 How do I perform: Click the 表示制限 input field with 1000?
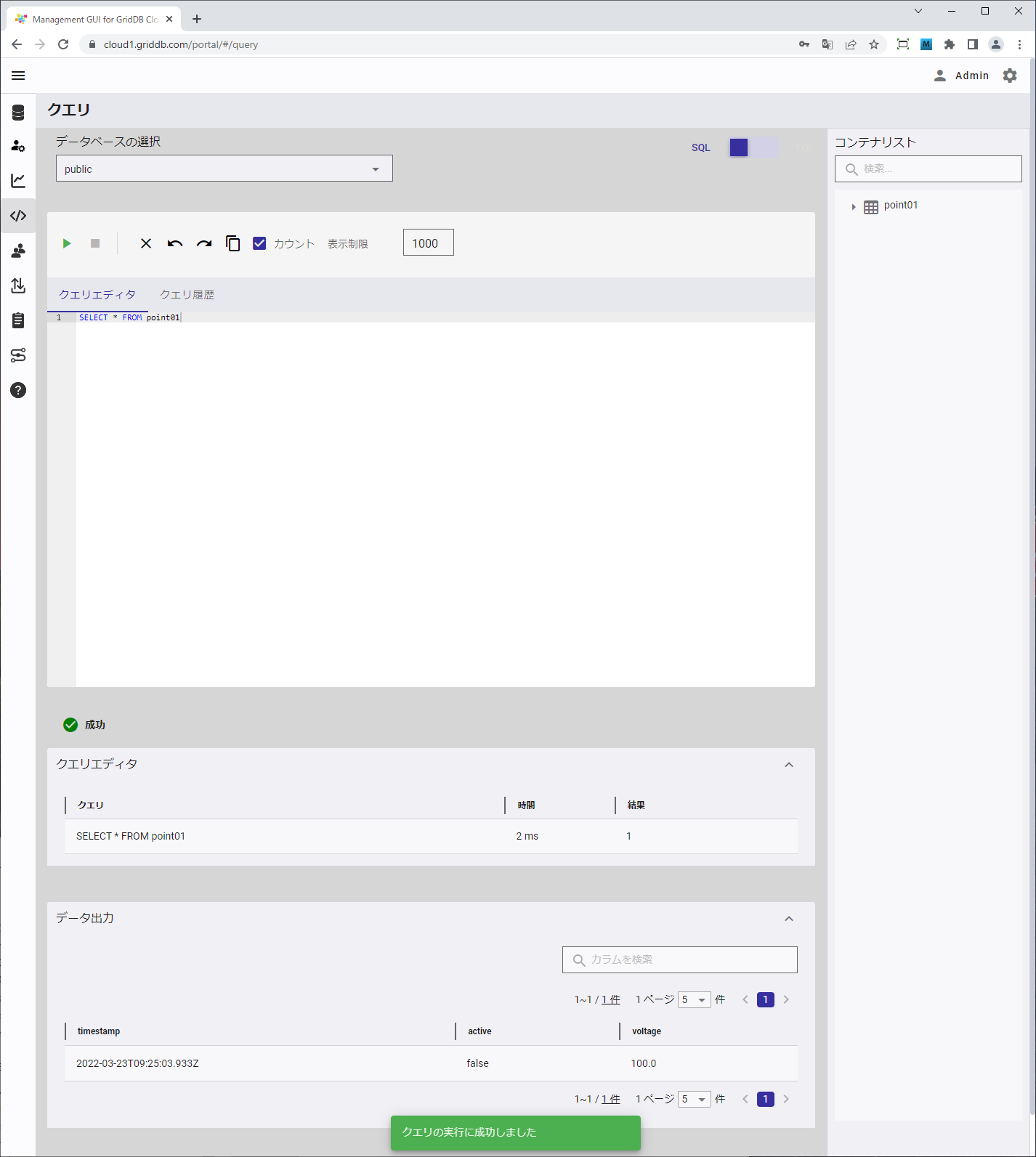429,243
